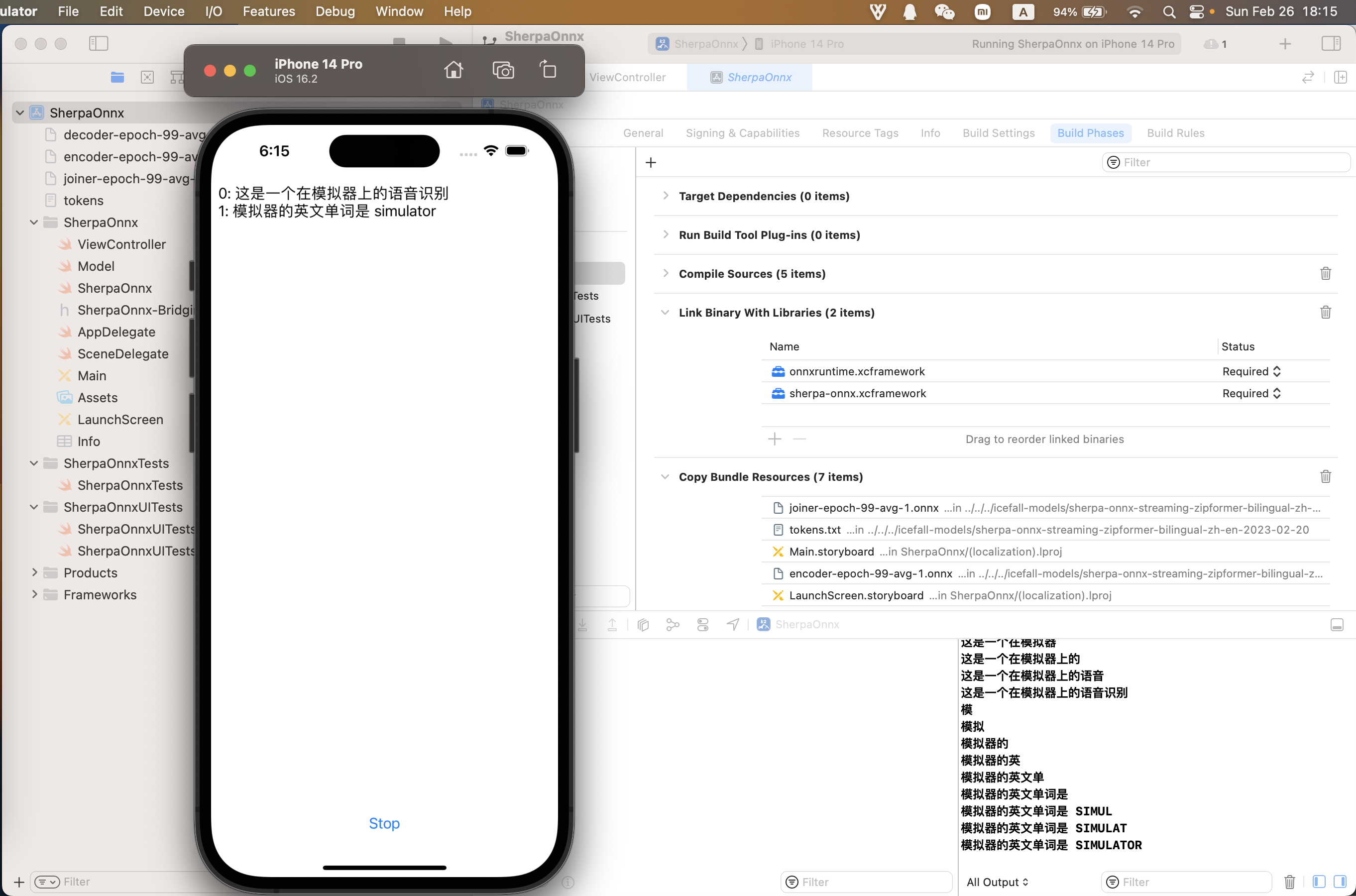
Task: Expand the Frameworks group
Action: 34,594
